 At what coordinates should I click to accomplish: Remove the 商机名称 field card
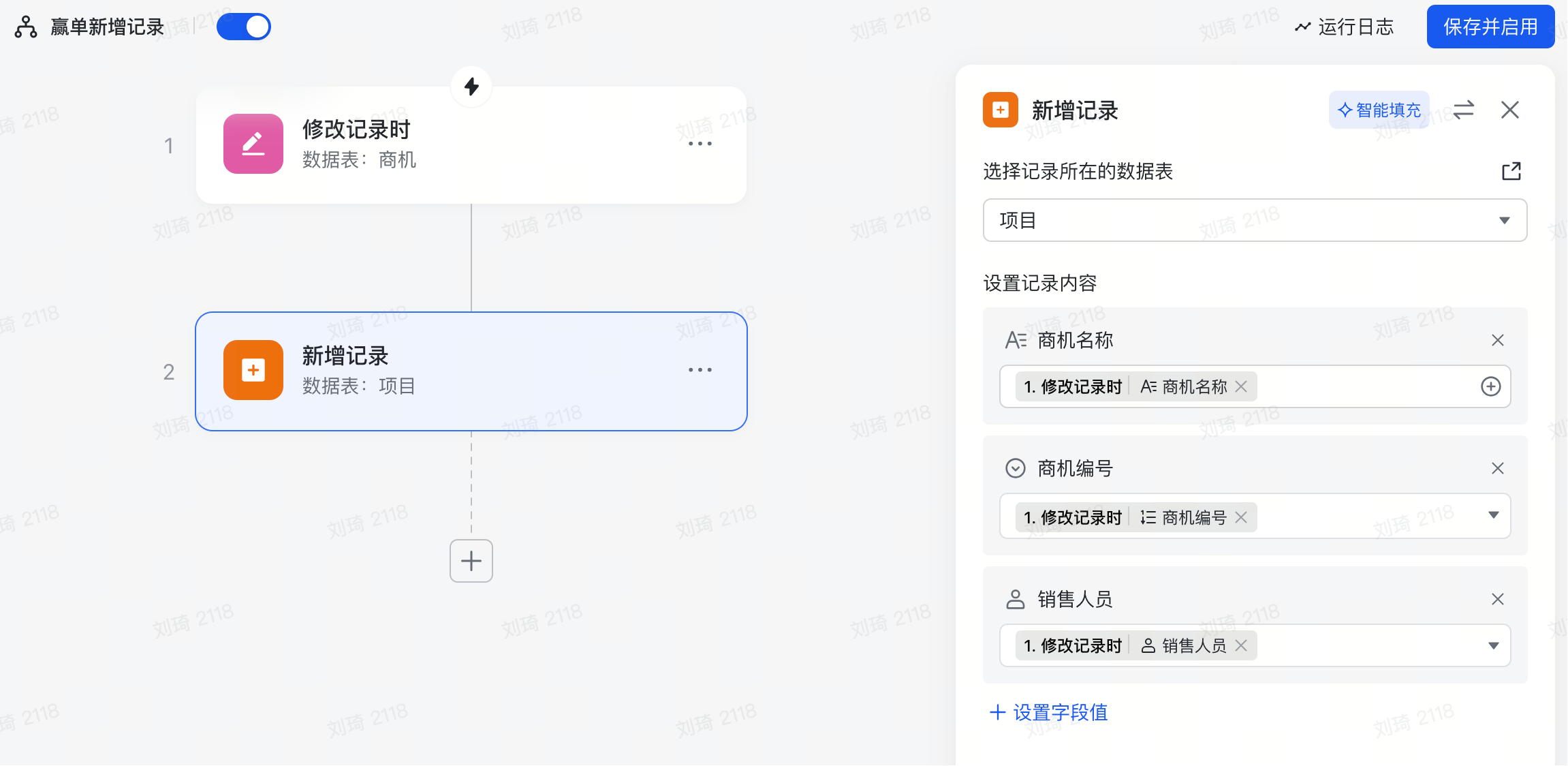click(1497, 340)
